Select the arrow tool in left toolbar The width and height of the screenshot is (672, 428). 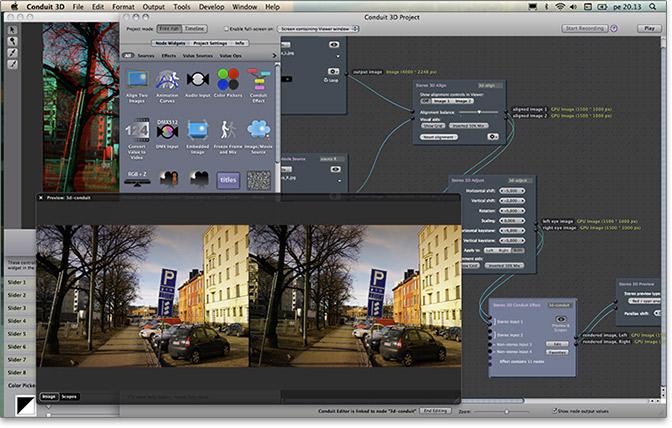pos(12,30)
